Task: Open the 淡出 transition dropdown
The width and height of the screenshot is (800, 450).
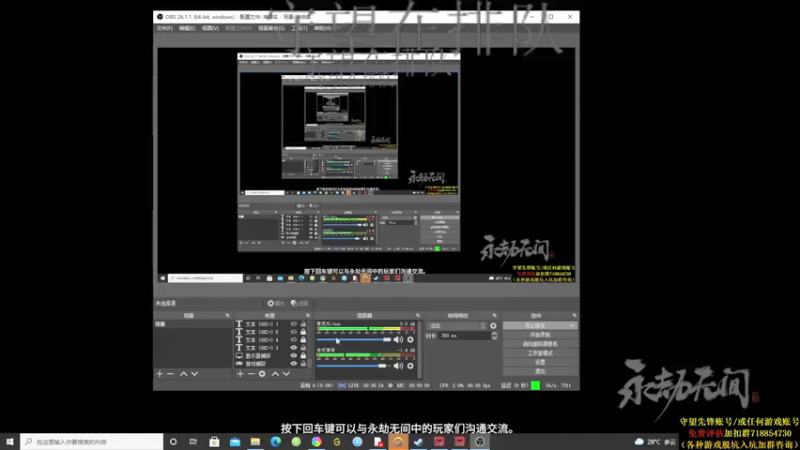Action: pyautogui.click(x=457, y=326)
